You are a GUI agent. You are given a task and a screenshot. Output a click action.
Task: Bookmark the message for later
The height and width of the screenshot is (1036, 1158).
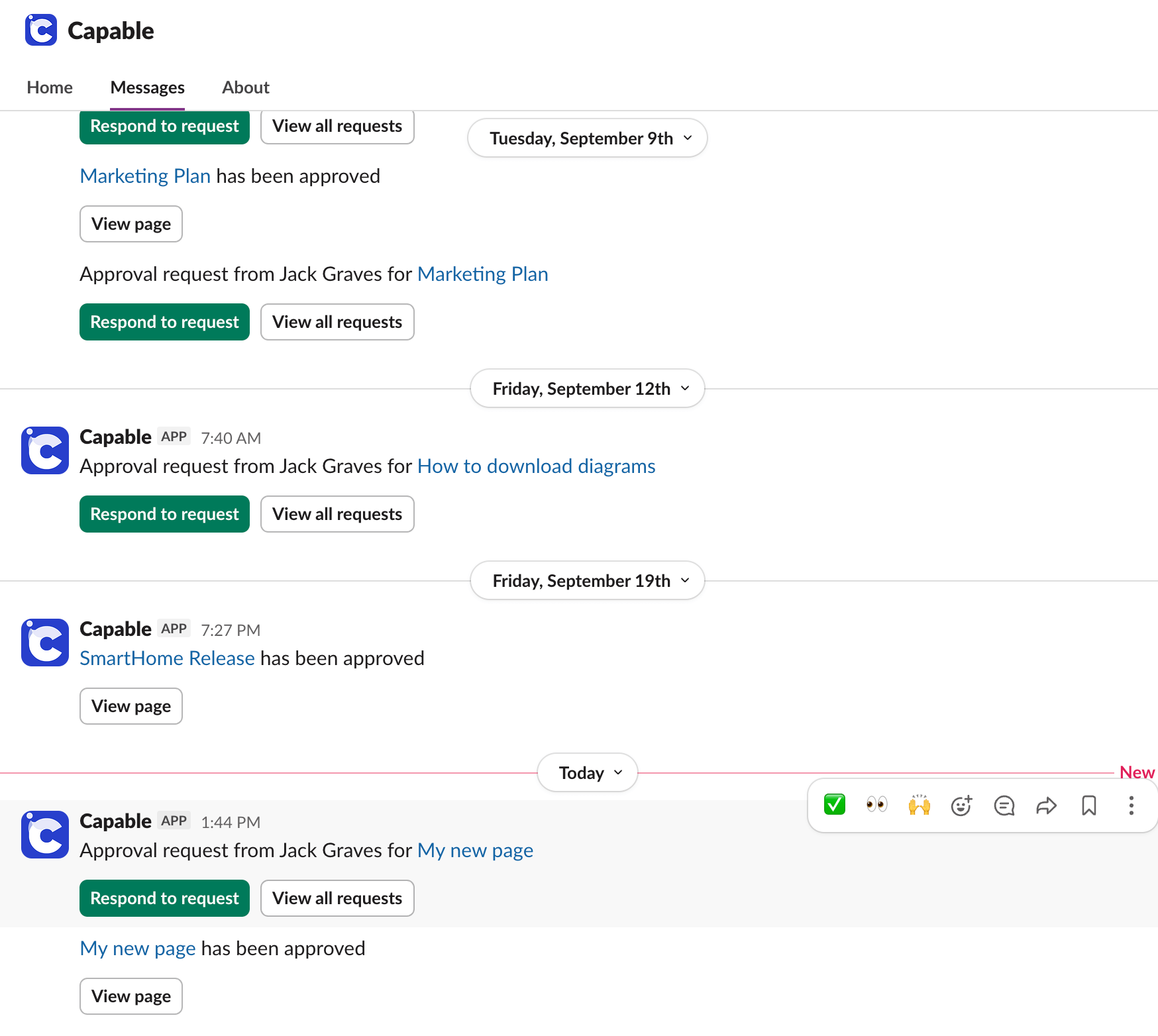(1088, 805)
